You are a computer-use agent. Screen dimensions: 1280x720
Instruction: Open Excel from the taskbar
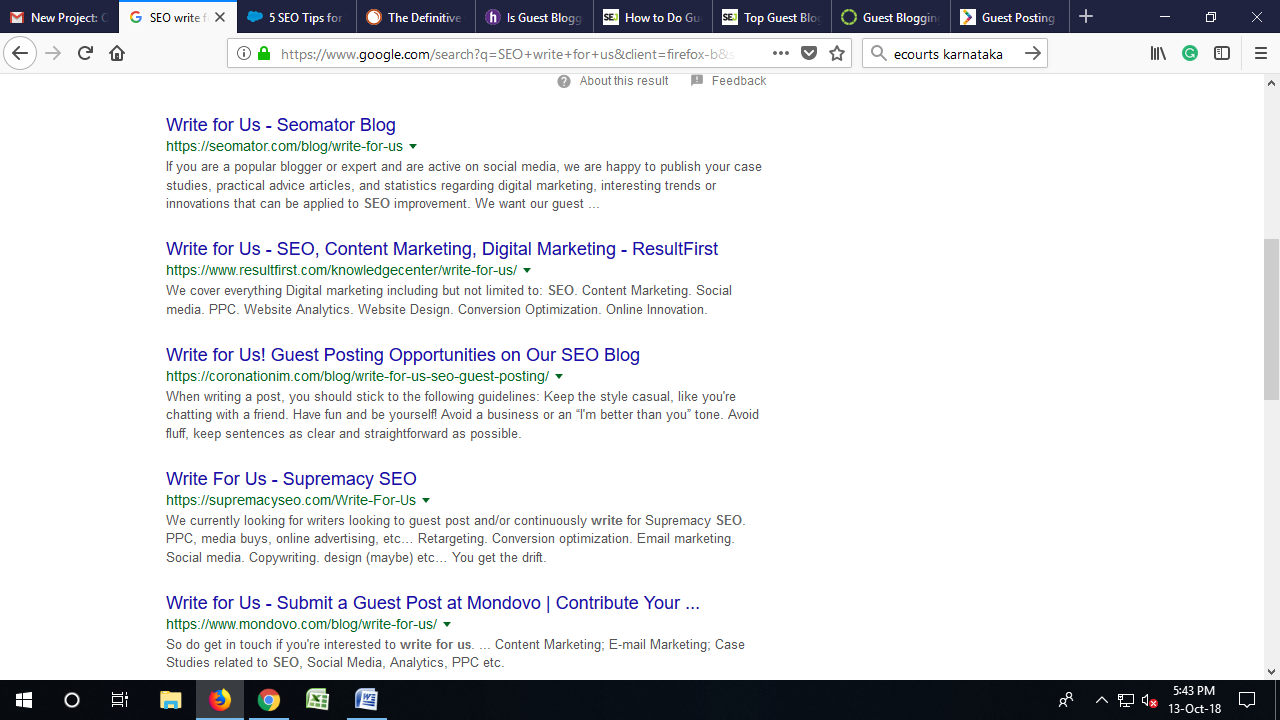coord(317,700)
